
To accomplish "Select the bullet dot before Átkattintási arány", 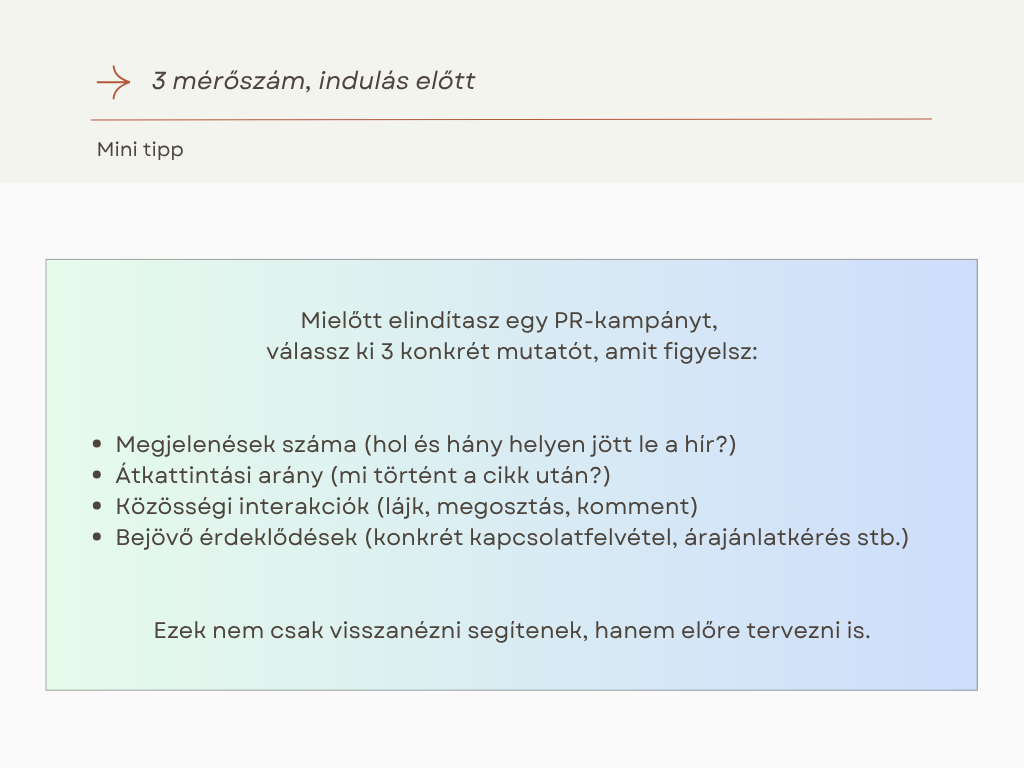I will (96, 476).
